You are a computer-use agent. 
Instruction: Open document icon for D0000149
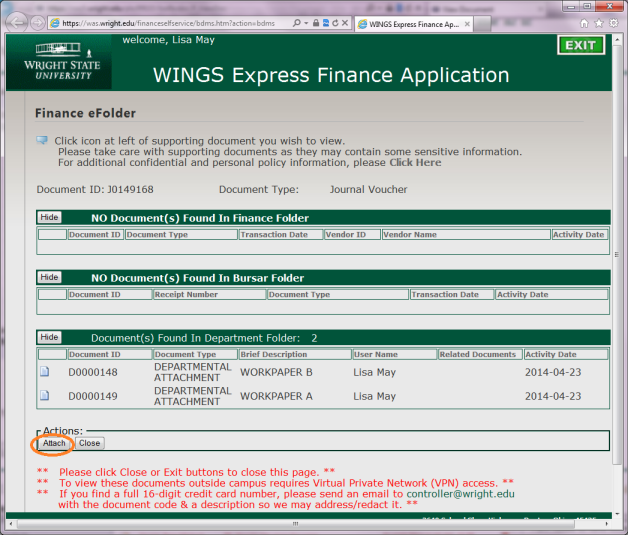pyautogui.click(x=44, y=396)
